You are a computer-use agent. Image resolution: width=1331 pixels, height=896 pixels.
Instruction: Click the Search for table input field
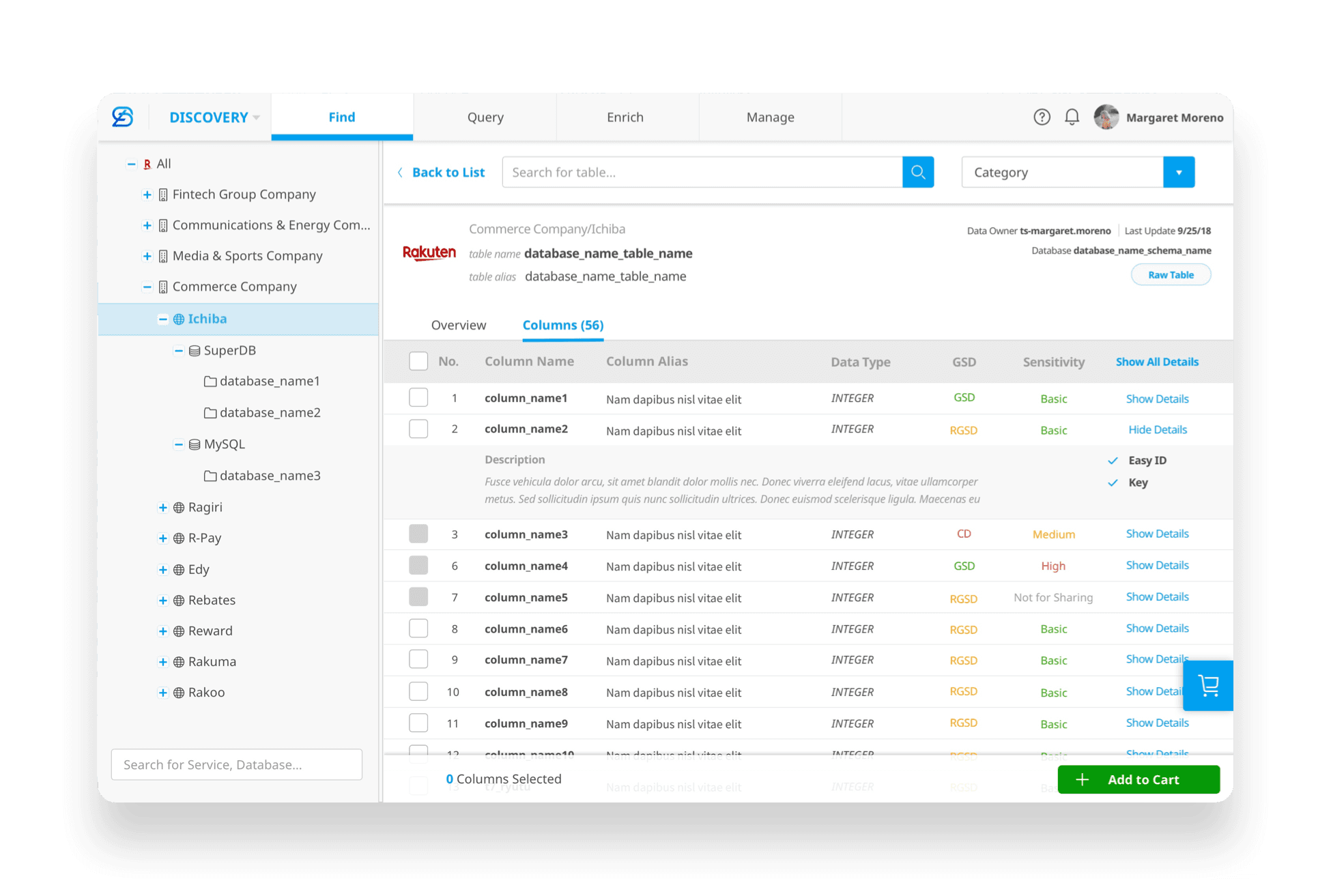702,172
